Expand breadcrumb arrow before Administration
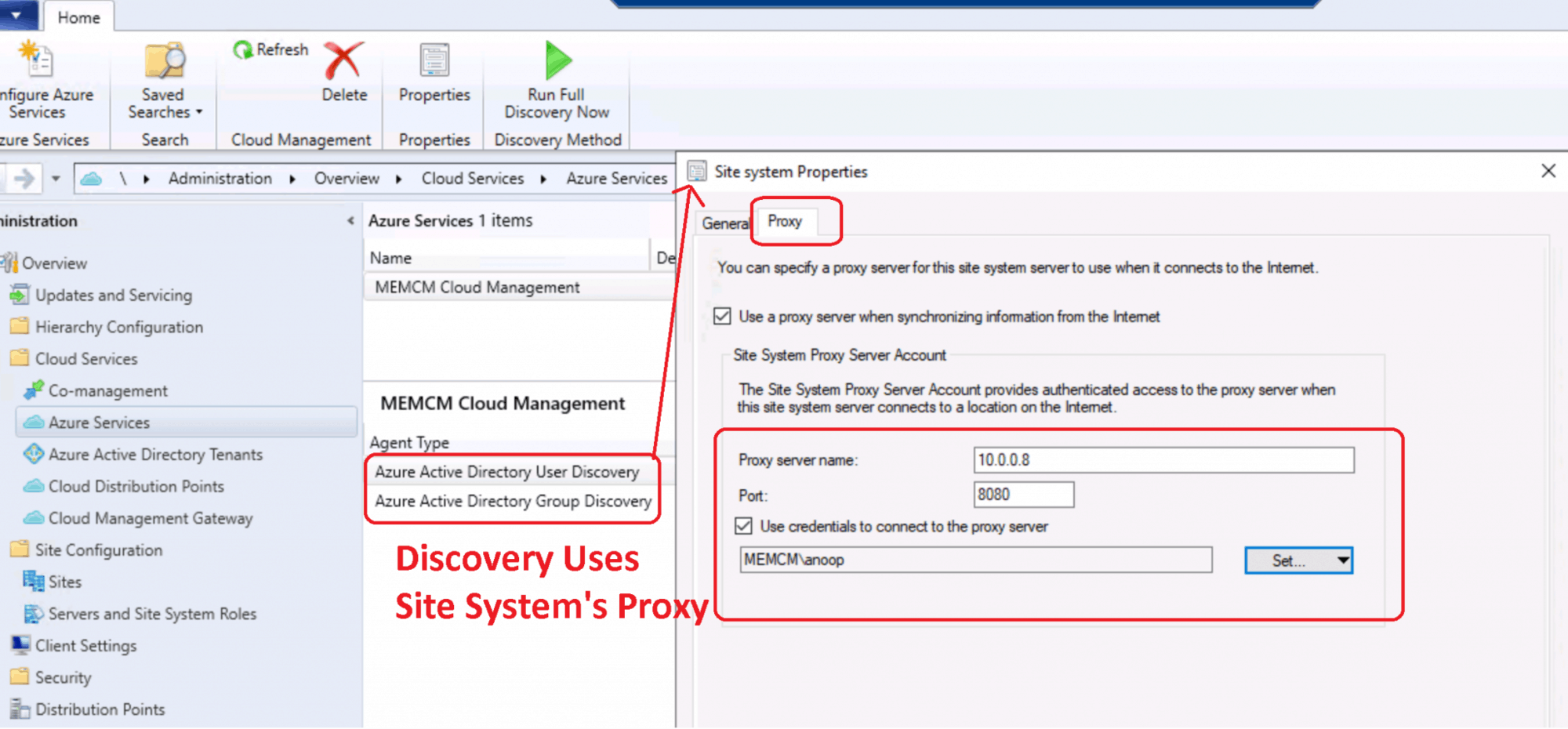This screenshot has height=729, width=1568. pyautogui.click(x=147, y=180)
